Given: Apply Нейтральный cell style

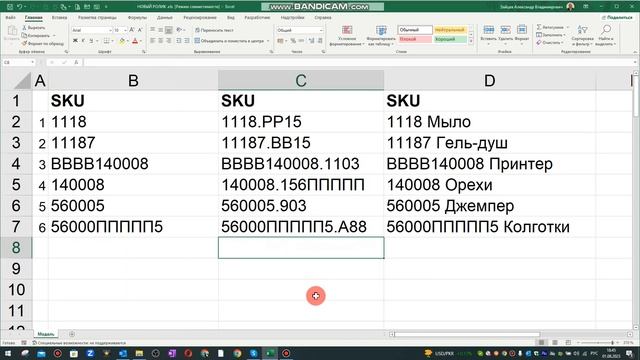Looking at the screenshot, I should click(x=450, y=30).
